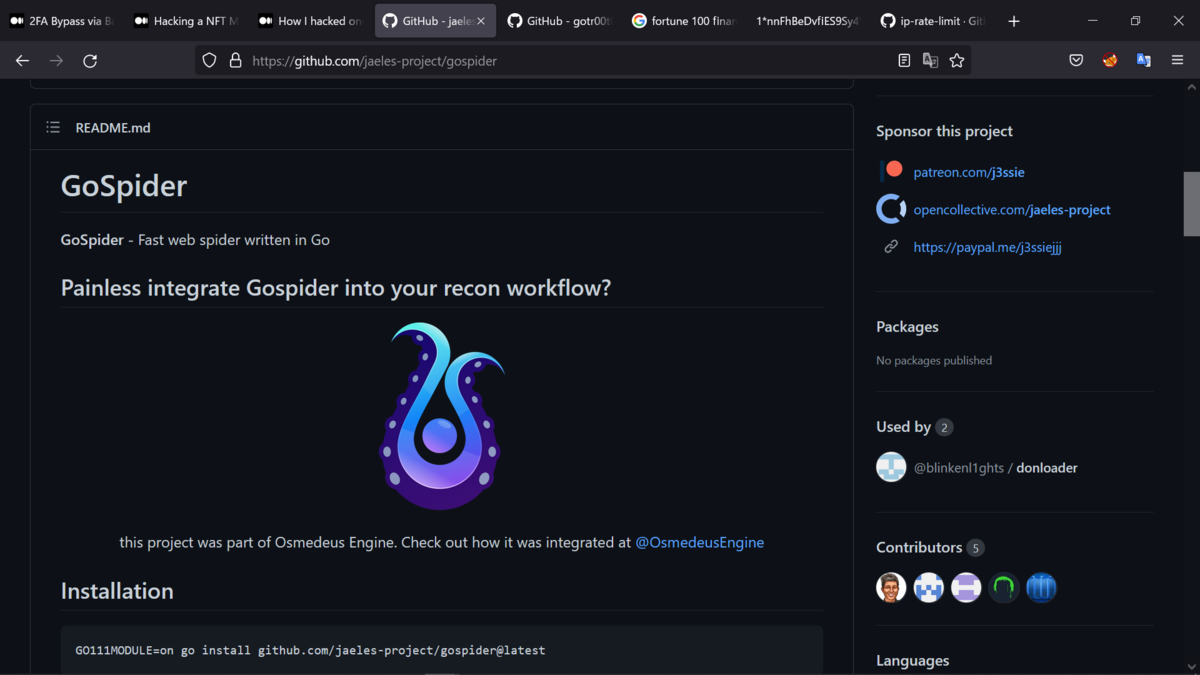Open the blinkenl1ghts avatar under Used by
The height and width of the screenshot is (675, 1200).
click(891, 467)
